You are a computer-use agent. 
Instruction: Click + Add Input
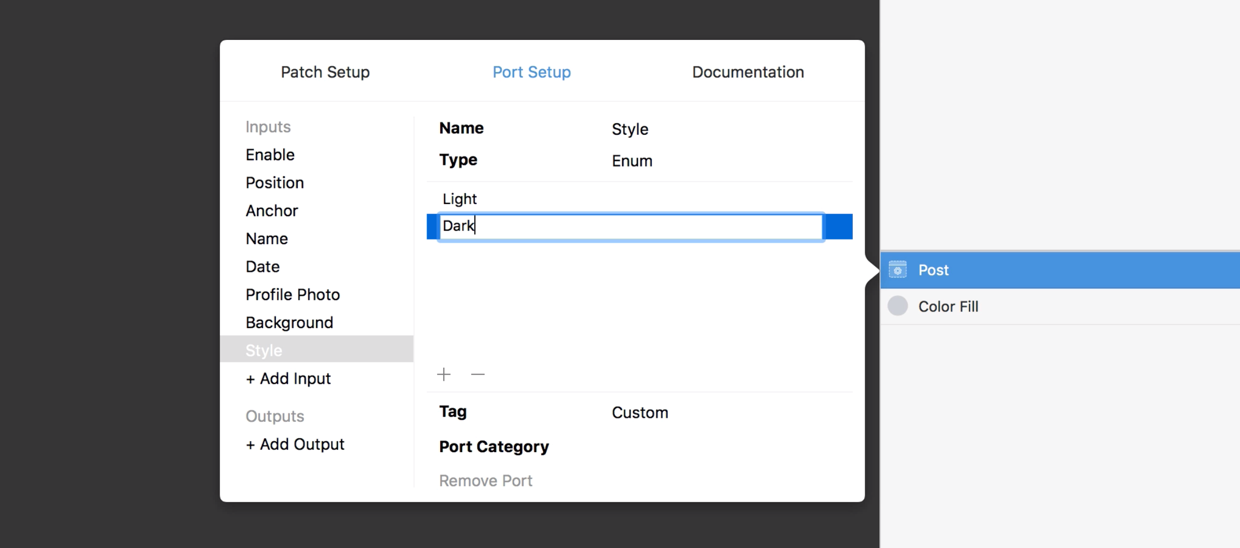[x=288, y=379]
